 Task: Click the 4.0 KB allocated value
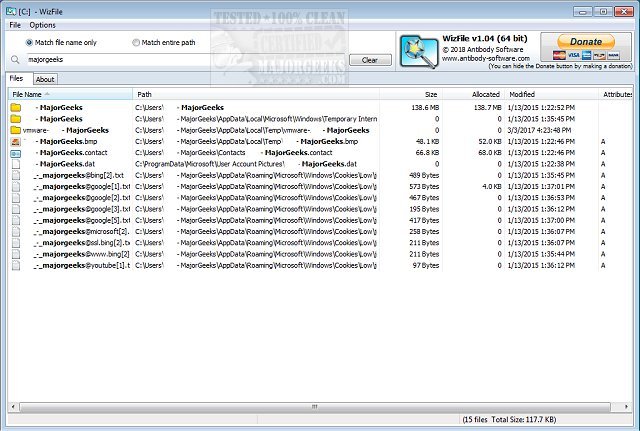[491, 187]
